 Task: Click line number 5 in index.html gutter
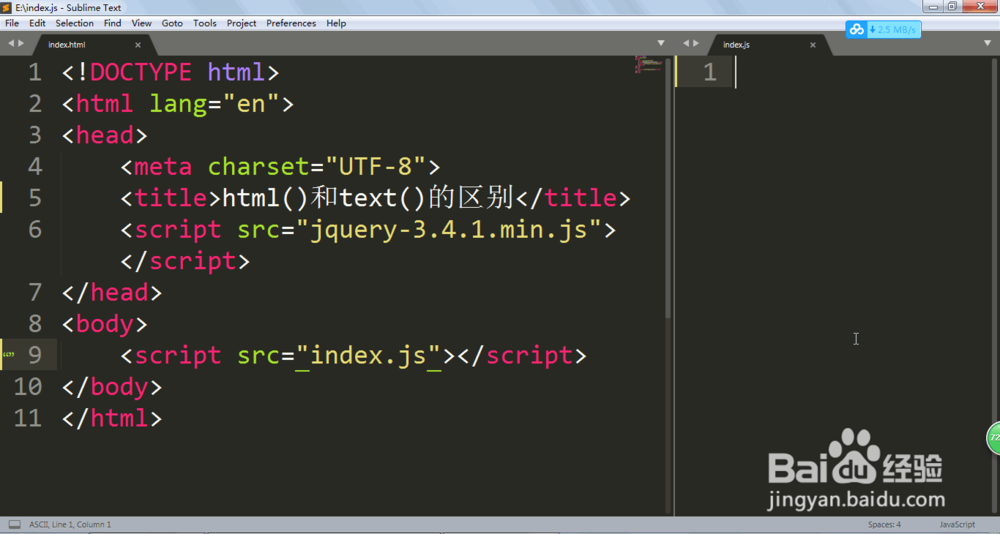(x=35, y=198)
